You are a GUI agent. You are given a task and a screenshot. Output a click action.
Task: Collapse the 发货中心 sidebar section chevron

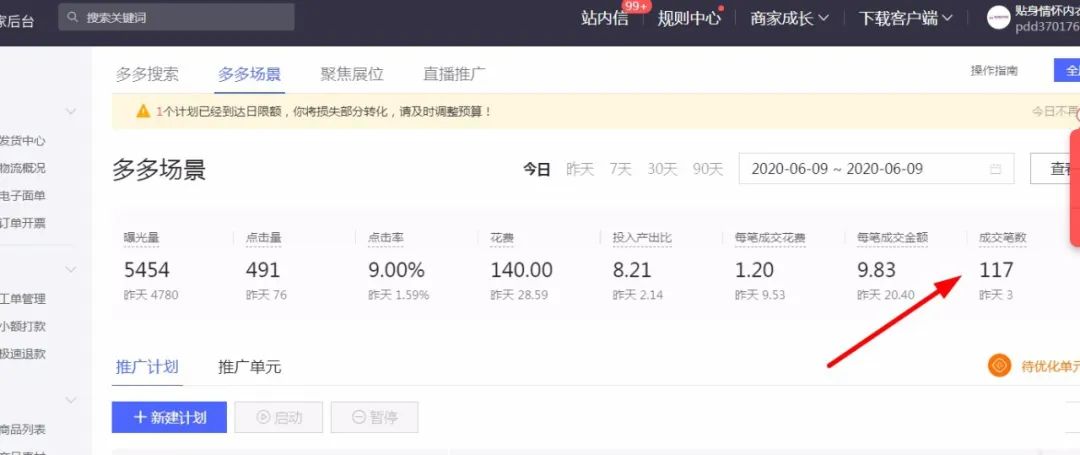71,111
